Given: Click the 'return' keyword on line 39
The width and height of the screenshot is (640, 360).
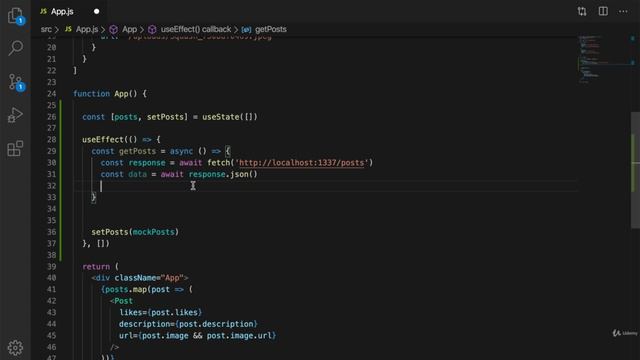Looking at the screenshot, I should (96, 267).
